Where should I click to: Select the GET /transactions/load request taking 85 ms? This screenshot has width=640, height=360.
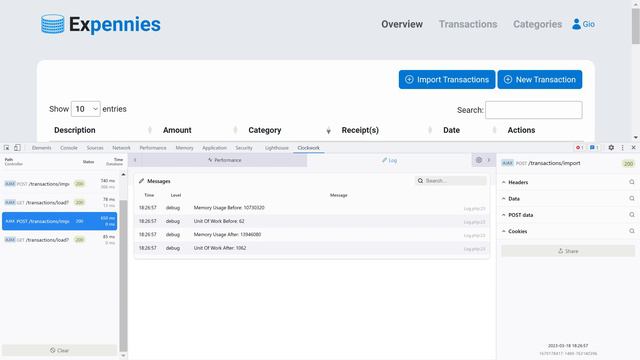60,240
